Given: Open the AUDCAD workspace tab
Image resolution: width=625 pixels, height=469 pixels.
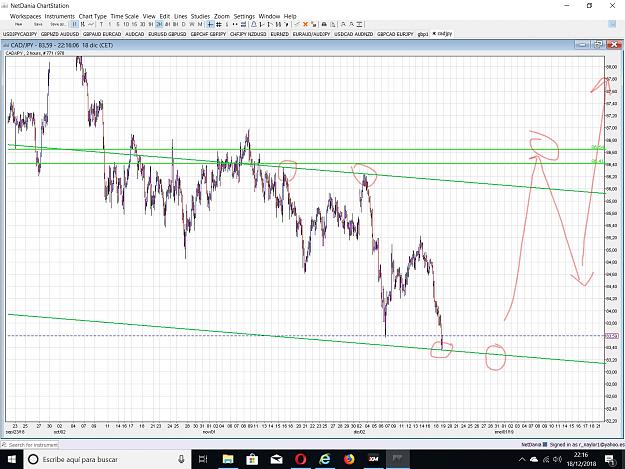Looking at the screenshot, I should 135,34.
